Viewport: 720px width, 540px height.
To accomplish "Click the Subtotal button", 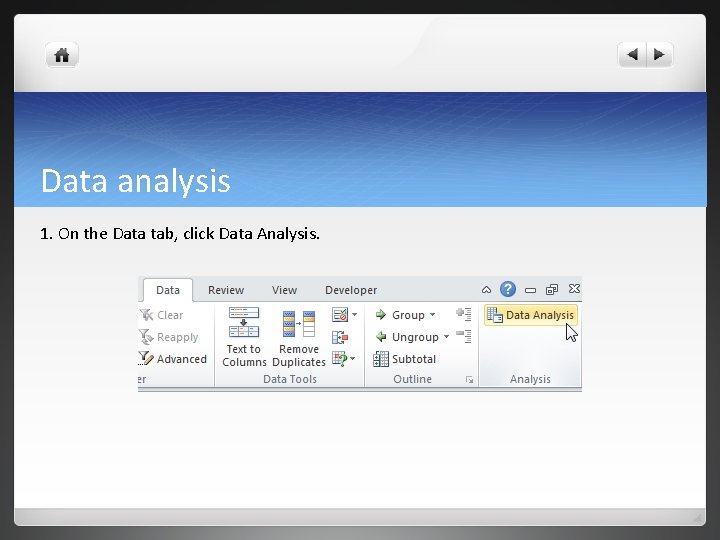I will [x=405, y=359].
